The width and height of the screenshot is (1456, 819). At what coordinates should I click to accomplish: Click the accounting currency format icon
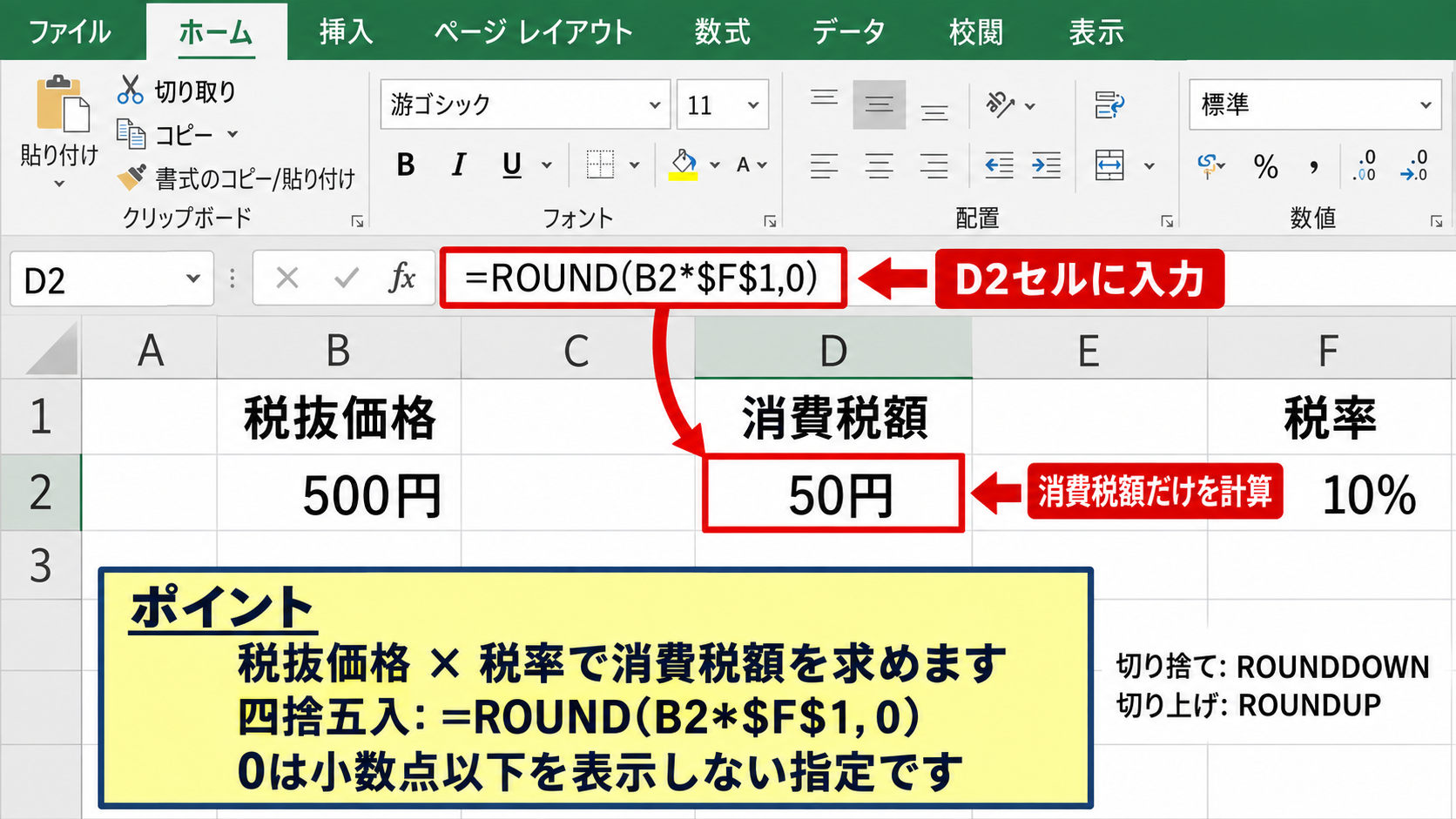pos(1209,164)
